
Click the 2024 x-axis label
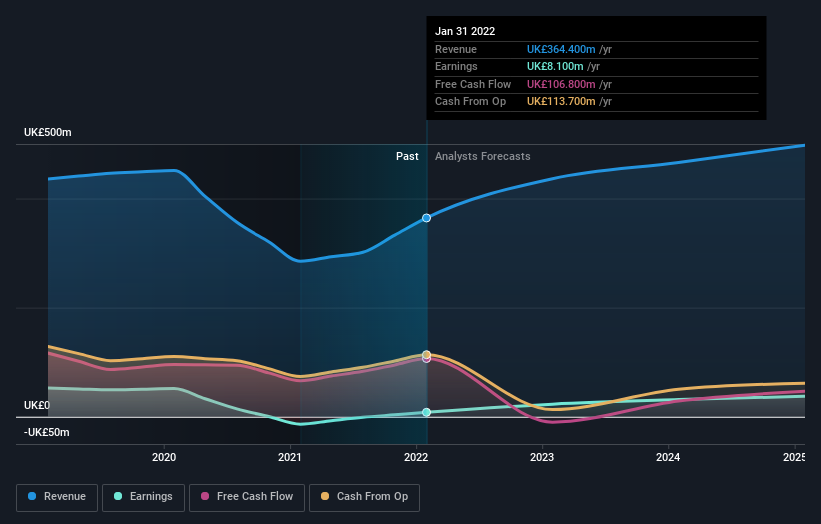[x=668, y=458]
